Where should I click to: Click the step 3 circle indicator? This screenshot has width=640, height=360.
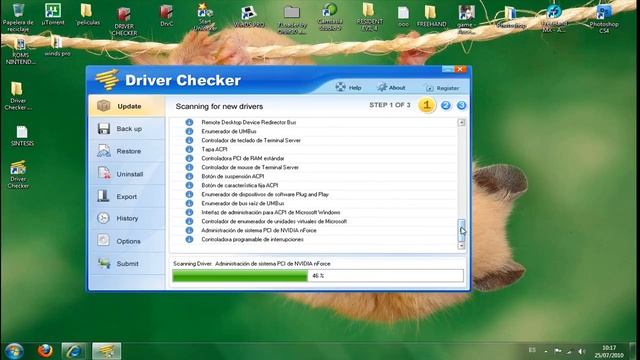(462, 105)
